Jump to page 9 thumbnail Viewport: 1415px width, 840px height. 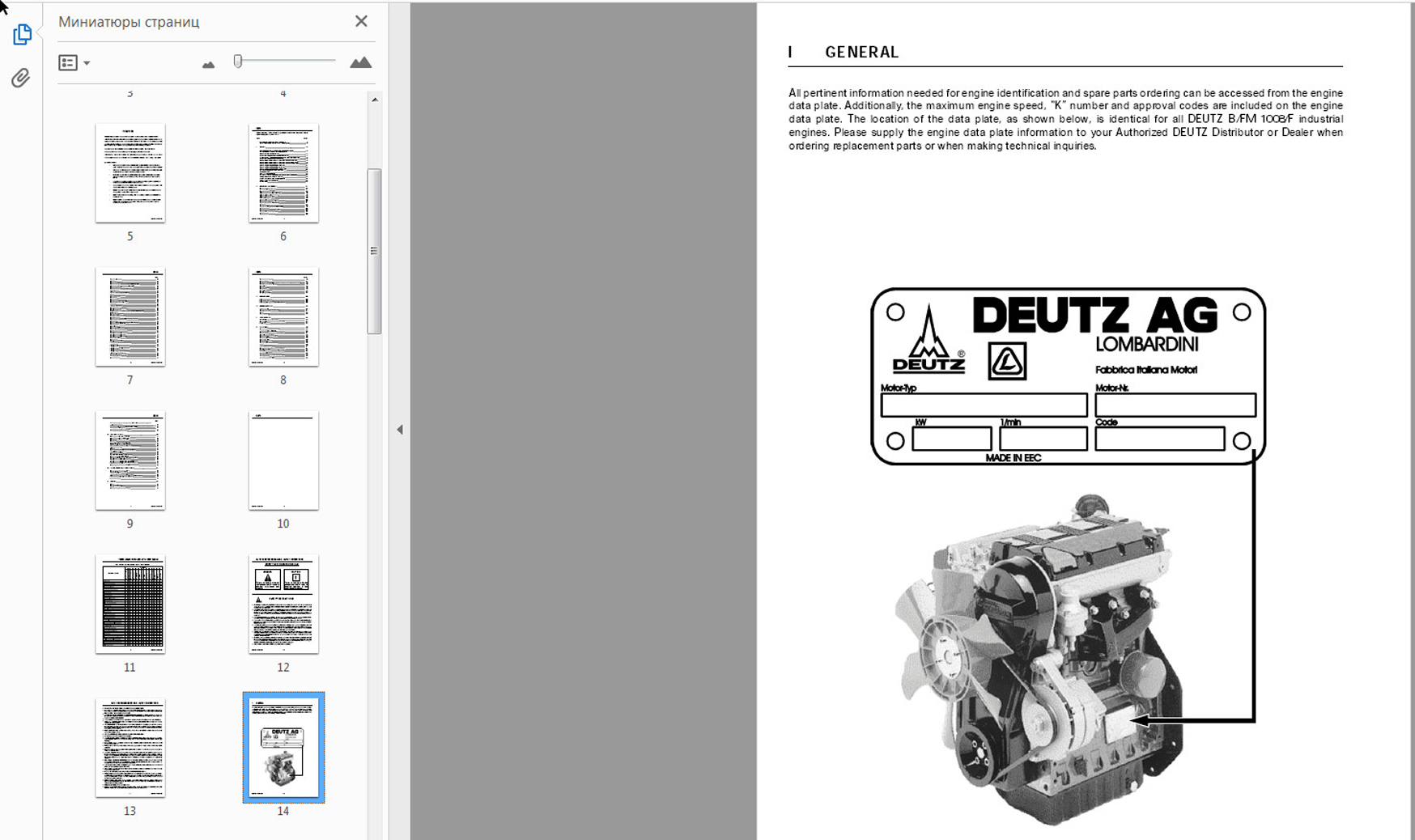[x=130, y=460]
